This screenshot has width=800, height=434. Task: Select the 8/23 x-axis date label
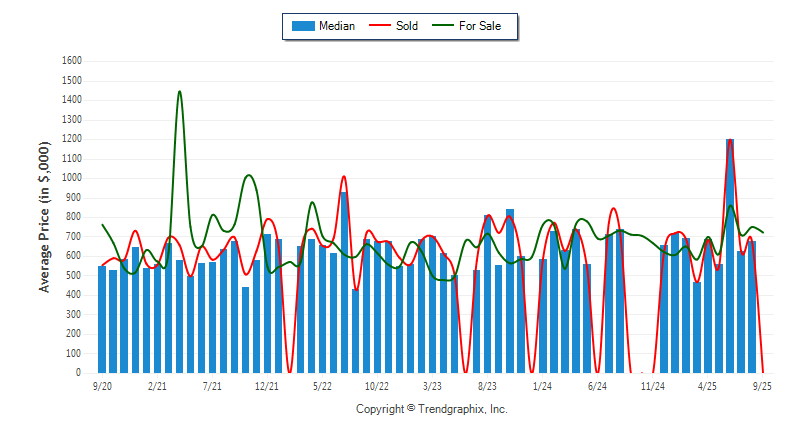coord(487,385)
